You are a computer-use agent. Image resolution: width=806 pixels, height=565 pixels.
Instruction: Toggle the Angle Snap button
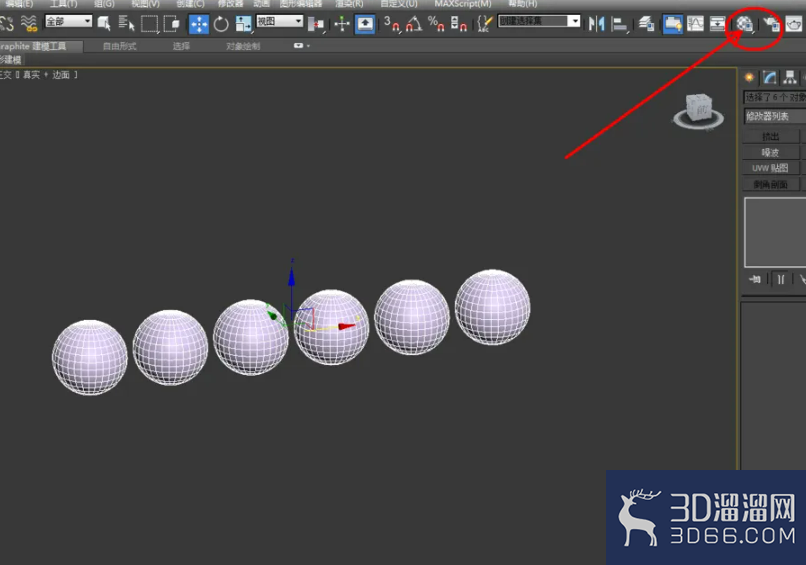(414, 24)
